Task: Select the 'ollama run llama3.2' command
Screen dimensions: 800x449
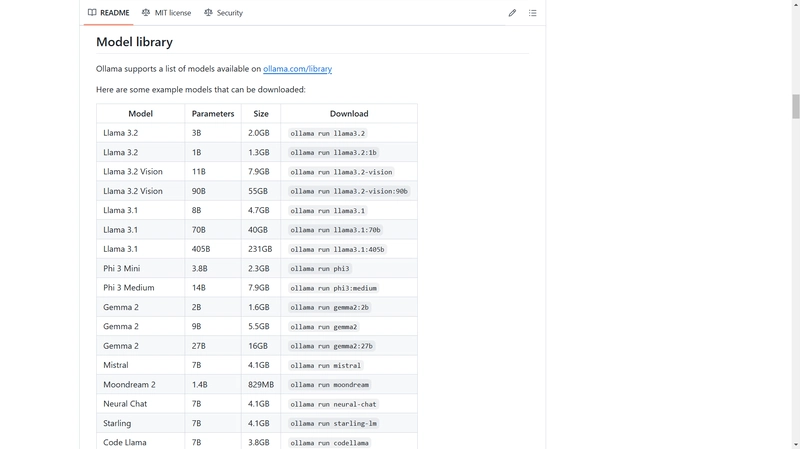Action: click(x=328, y=133)
